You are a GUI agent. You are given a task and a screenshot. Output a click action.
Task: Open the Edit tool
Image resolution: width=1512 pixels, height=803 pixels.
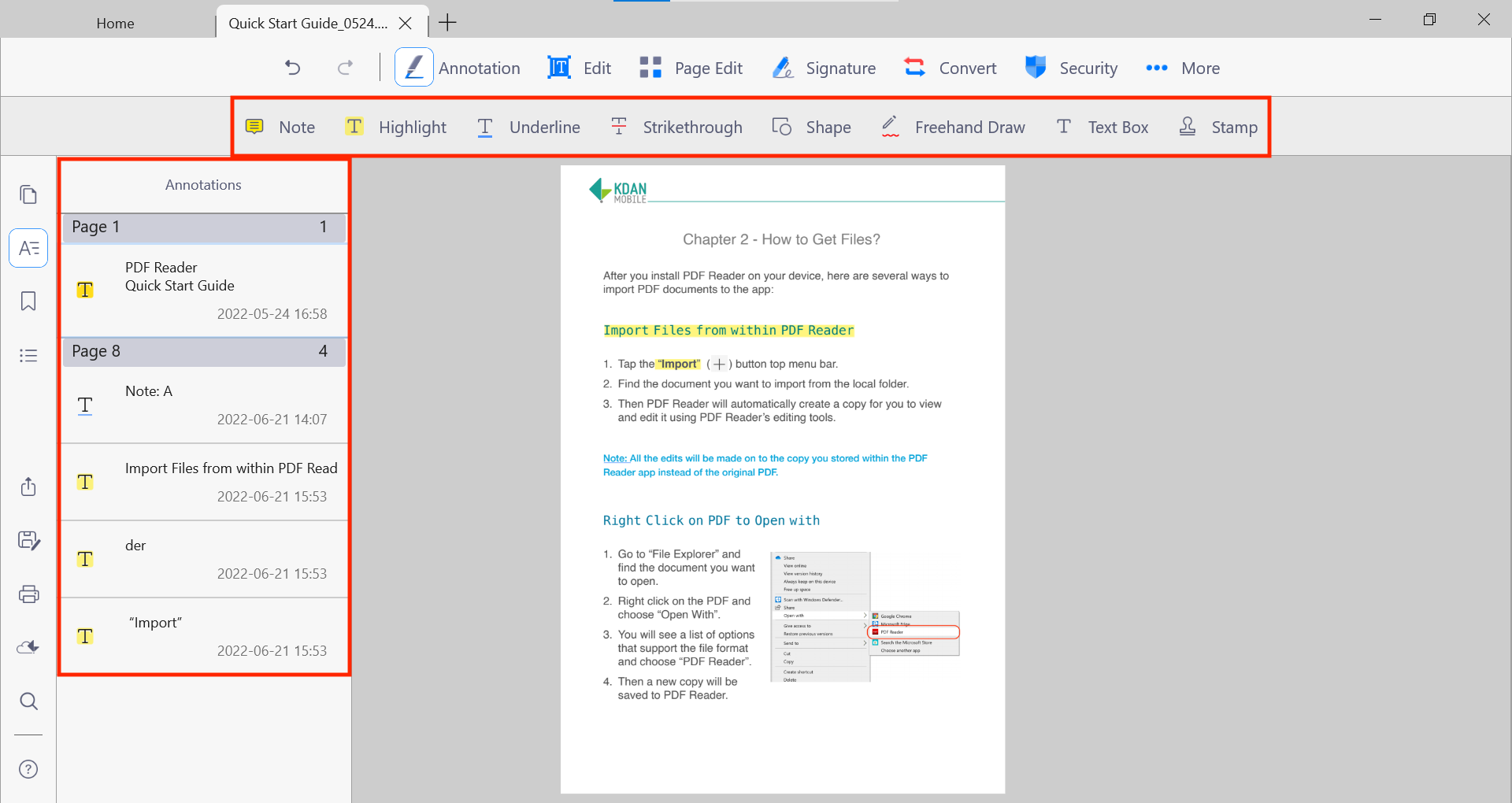[580, 68]
